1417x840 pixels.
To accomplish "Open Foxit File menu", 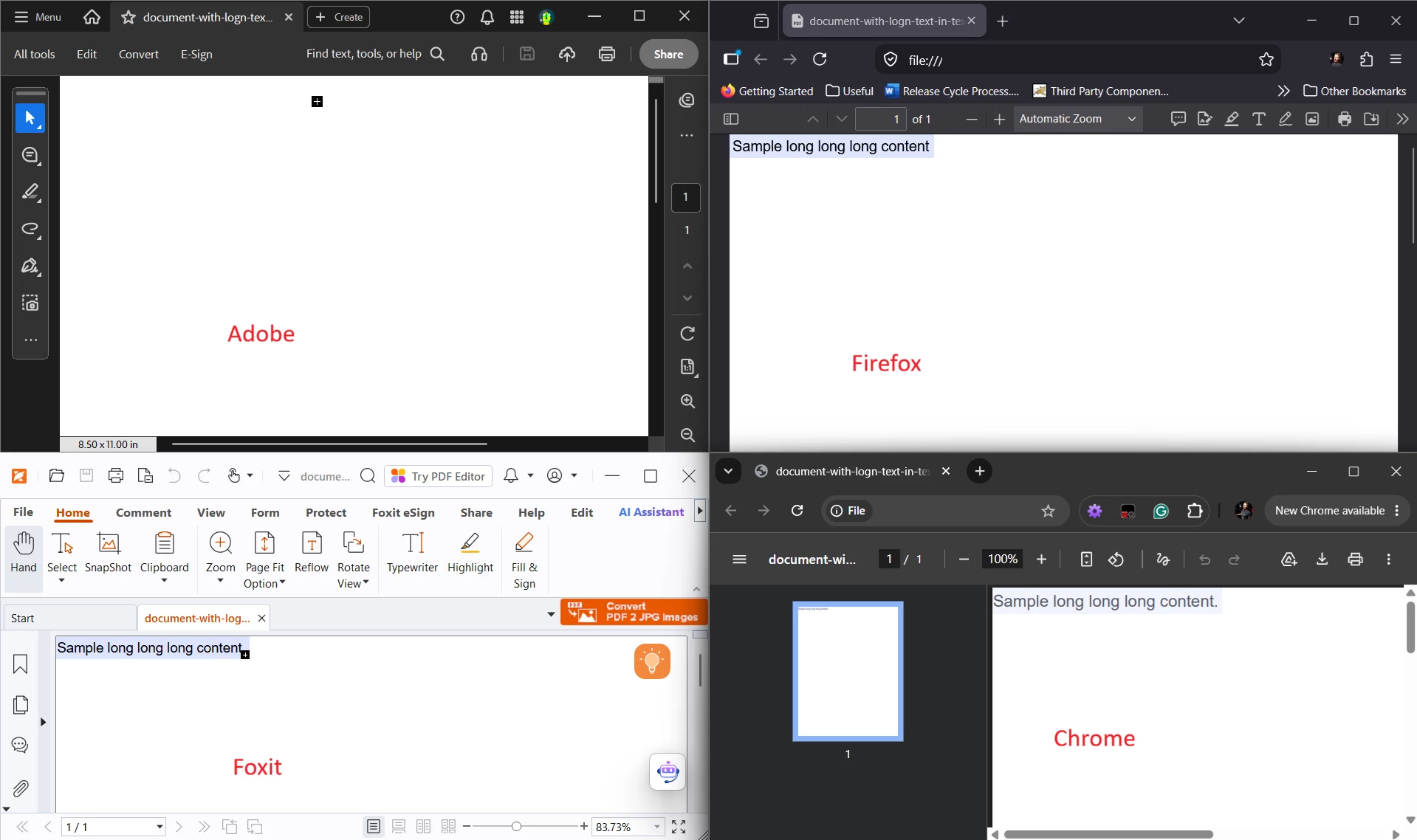I will pos(23,512).
